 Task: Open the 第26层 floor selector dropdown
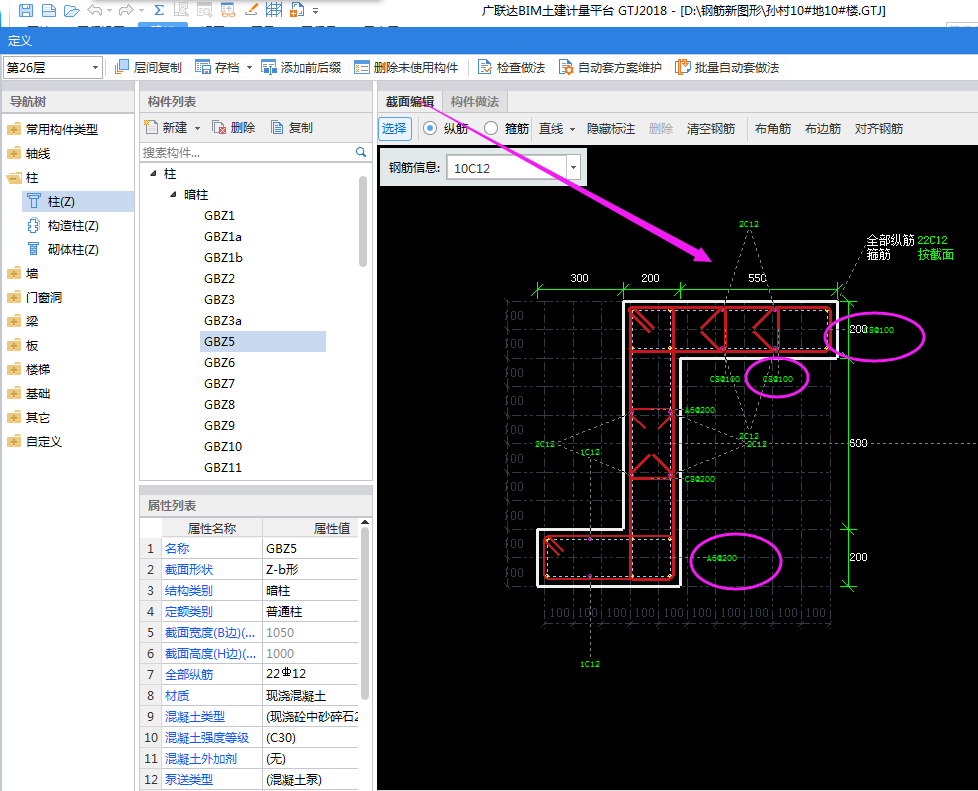(x=95, y=67)
